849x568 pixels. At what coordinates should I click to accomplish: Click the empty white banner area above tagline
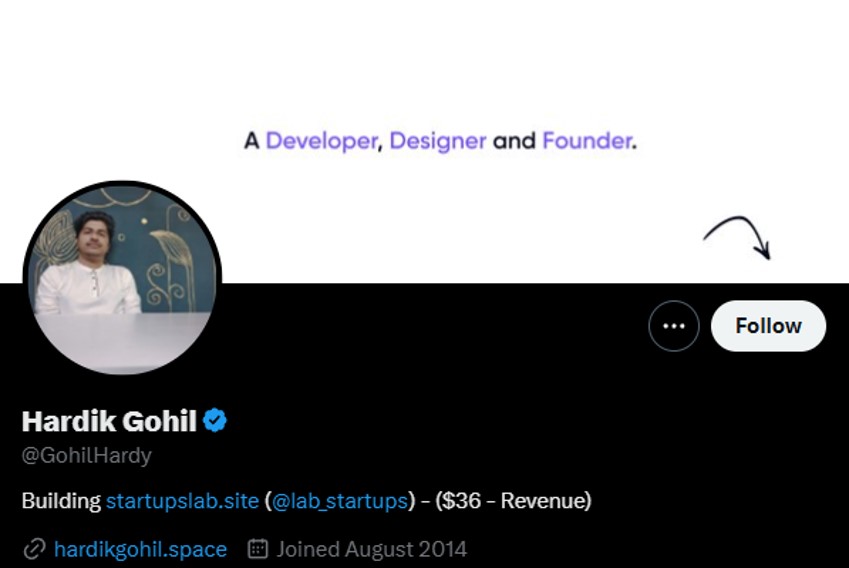pyautogui.click(x=424, y=60)
